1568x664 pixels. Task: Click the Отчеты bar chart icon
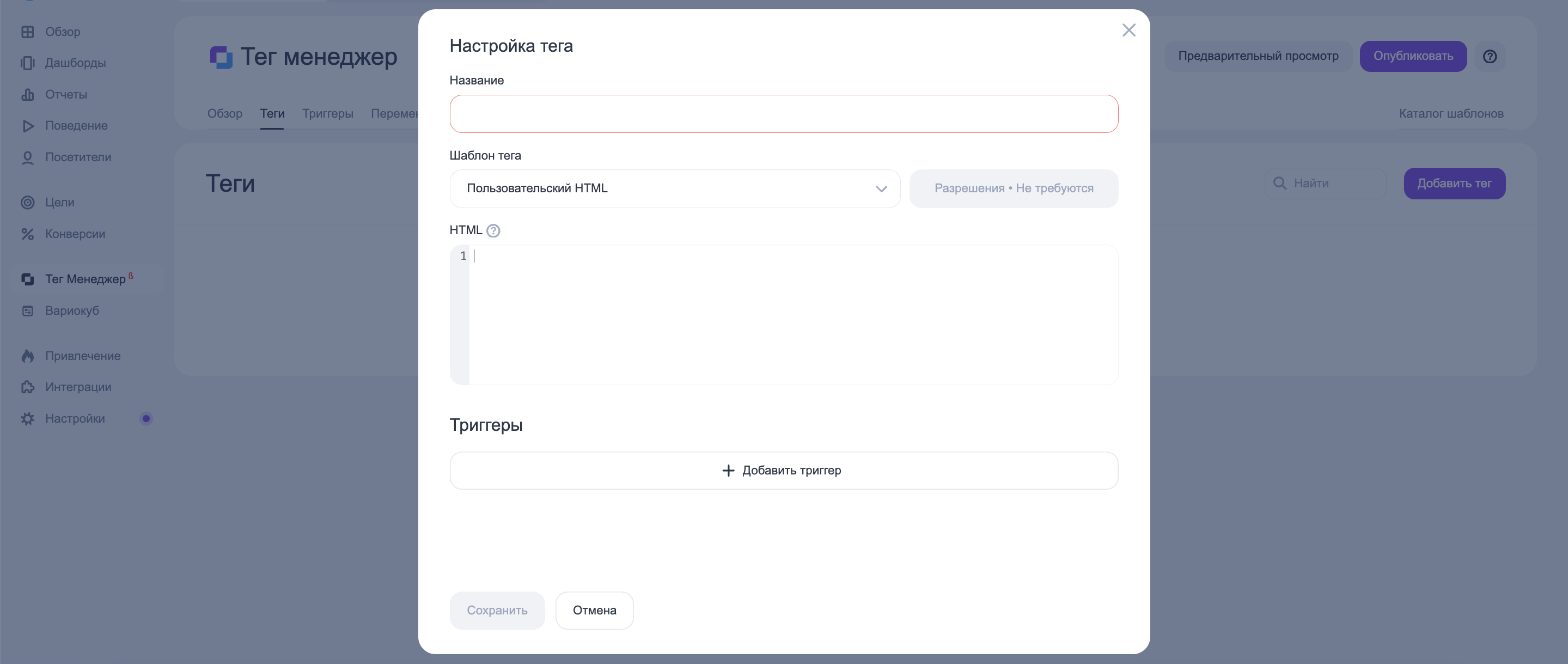tap(27, 94)
